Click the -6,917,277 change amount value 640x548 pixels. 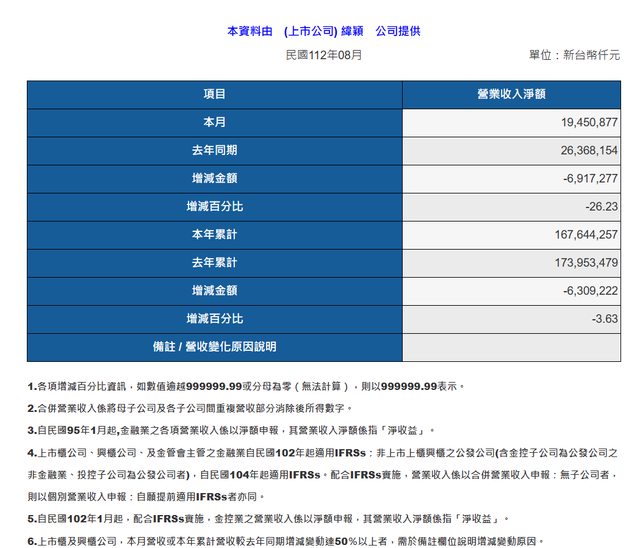tap(585, 178)
